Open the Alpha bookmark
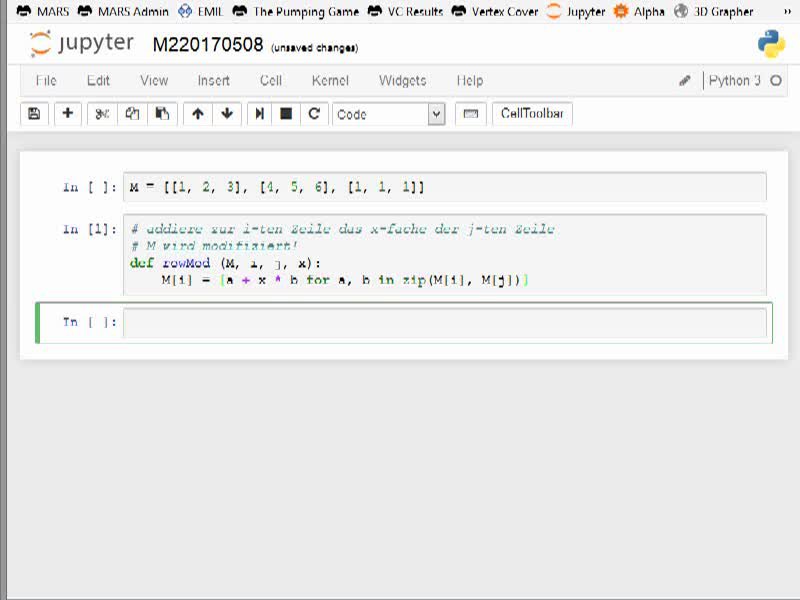 point(639,11)
